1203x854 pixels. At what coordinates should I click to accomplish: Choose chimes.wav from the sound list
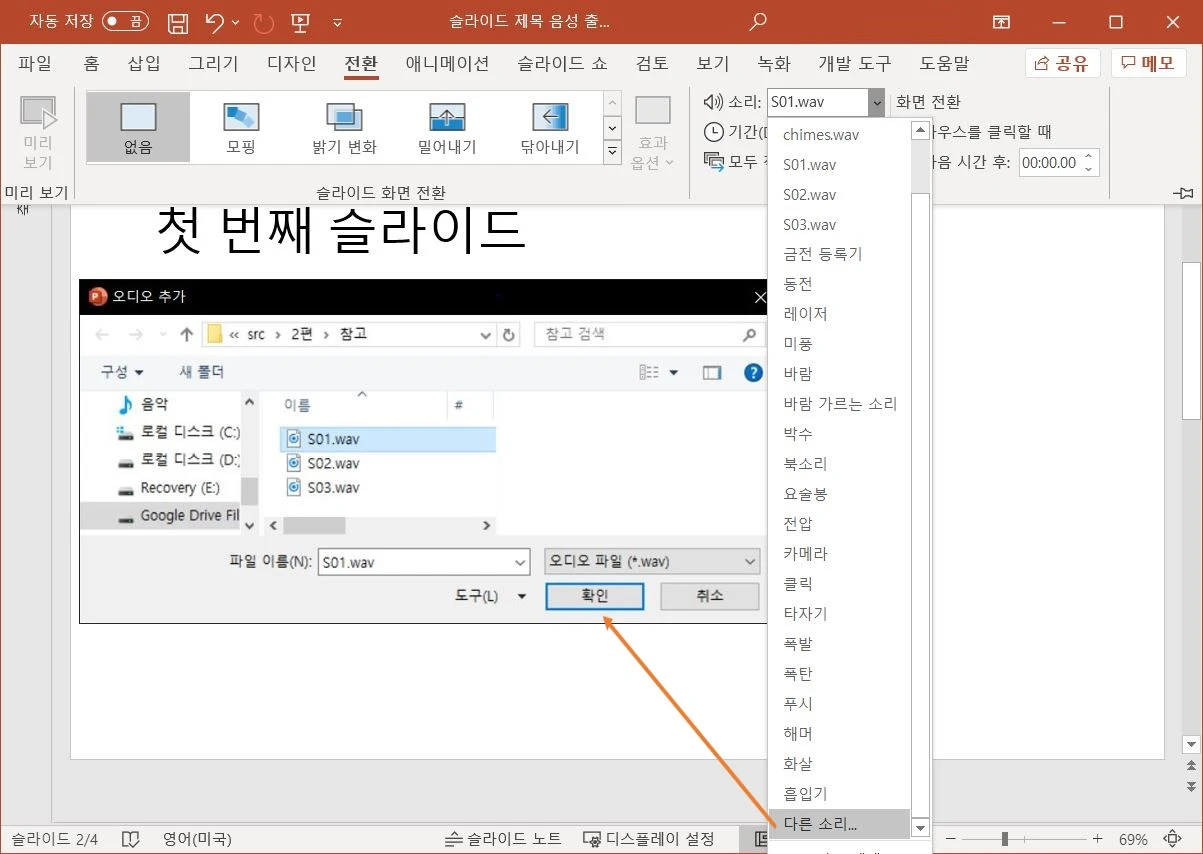tap(840, 134)
